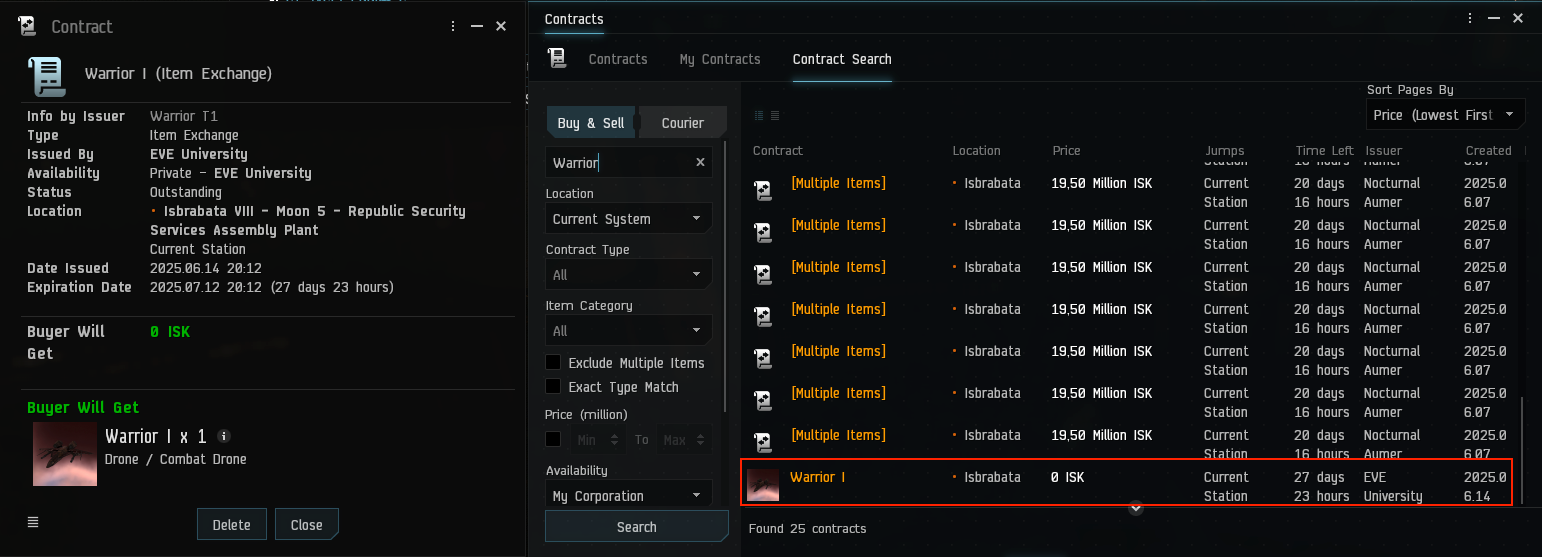The width and height of the screenshot is (1542, 557).
Task: Check the Exact Type Match option
Action: point(553,387)
